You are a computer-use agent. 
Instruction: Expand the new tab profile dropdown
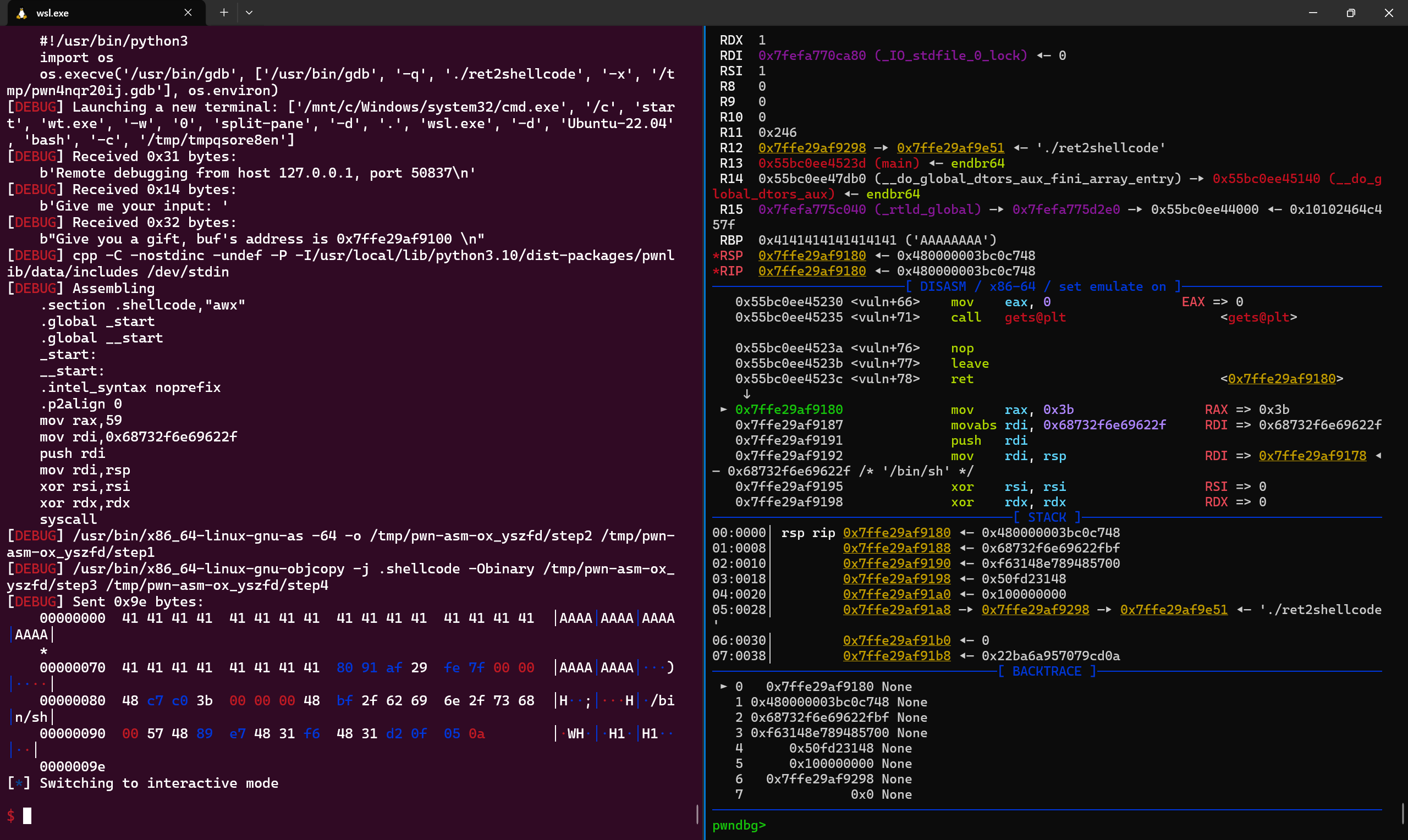pyautogui.click(x=249, y=13)
